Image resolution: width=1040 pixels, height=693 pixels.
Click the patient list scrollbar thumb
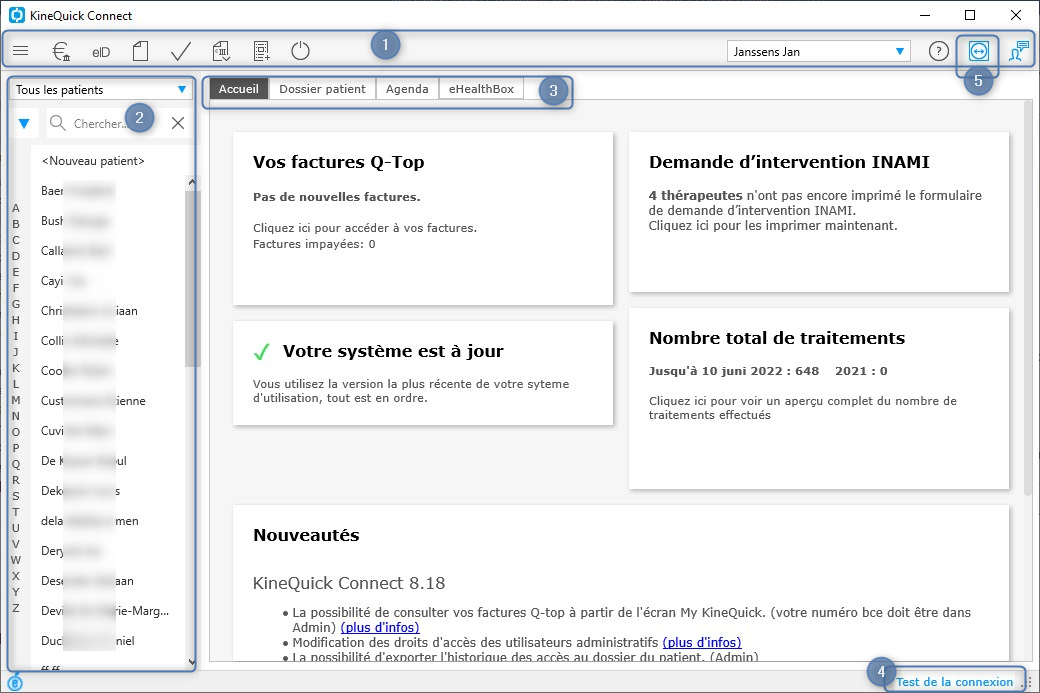[192, 279]
